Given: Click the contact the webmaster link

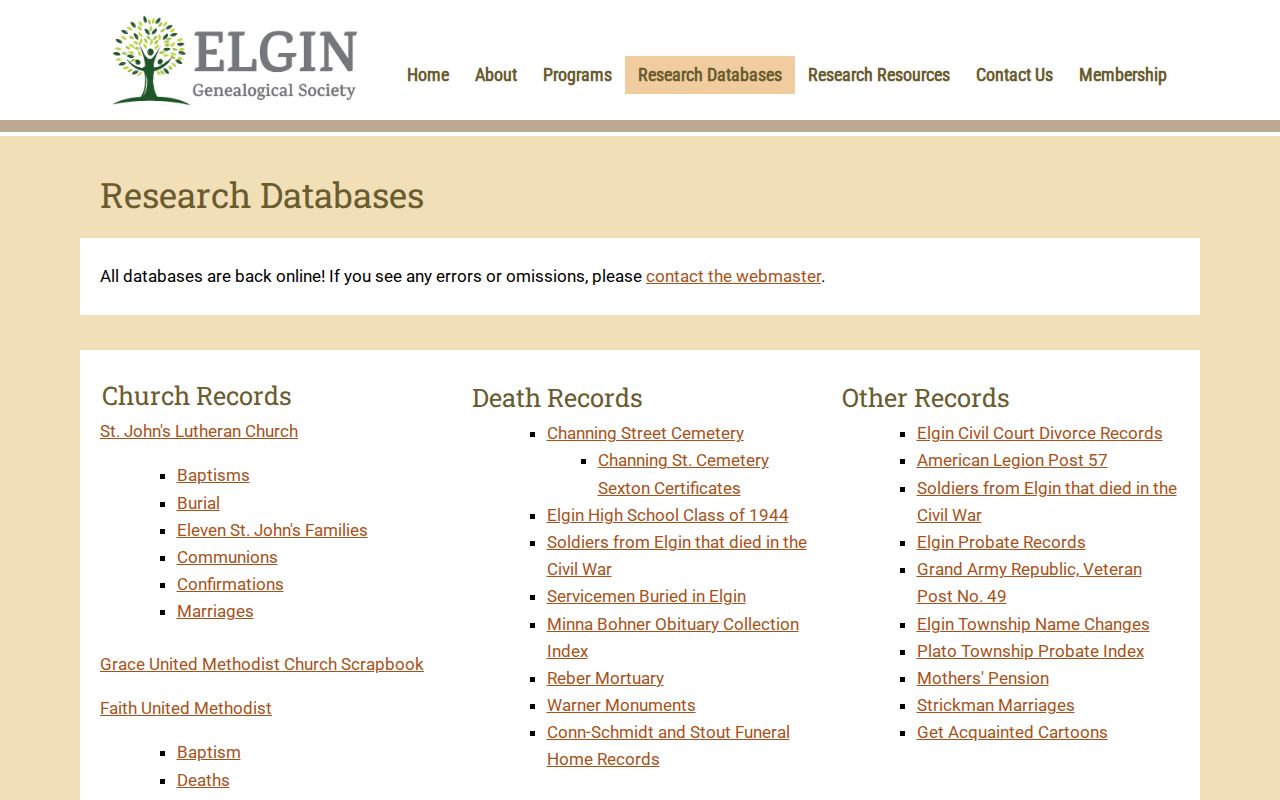Looking at the screenshot, I should tap(733, 276).
